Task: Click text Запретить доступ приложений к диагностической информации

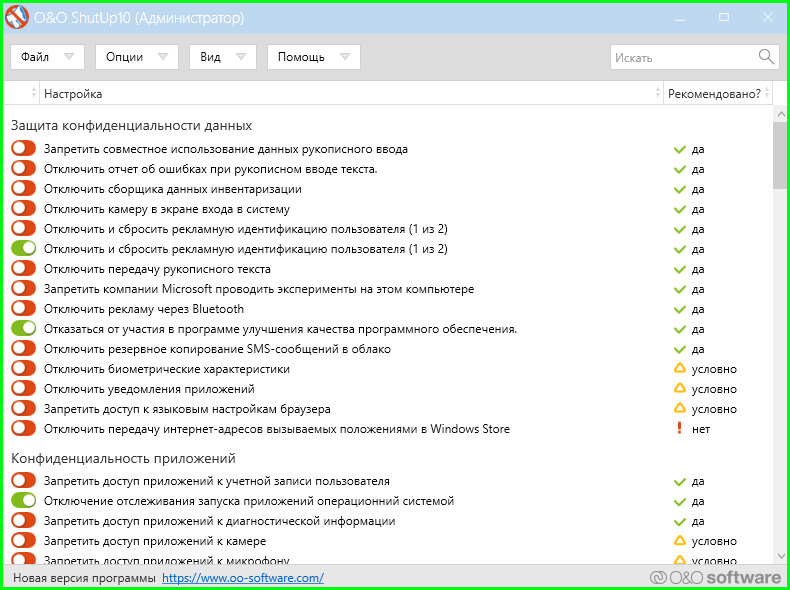Action: (x=220, y=521)
